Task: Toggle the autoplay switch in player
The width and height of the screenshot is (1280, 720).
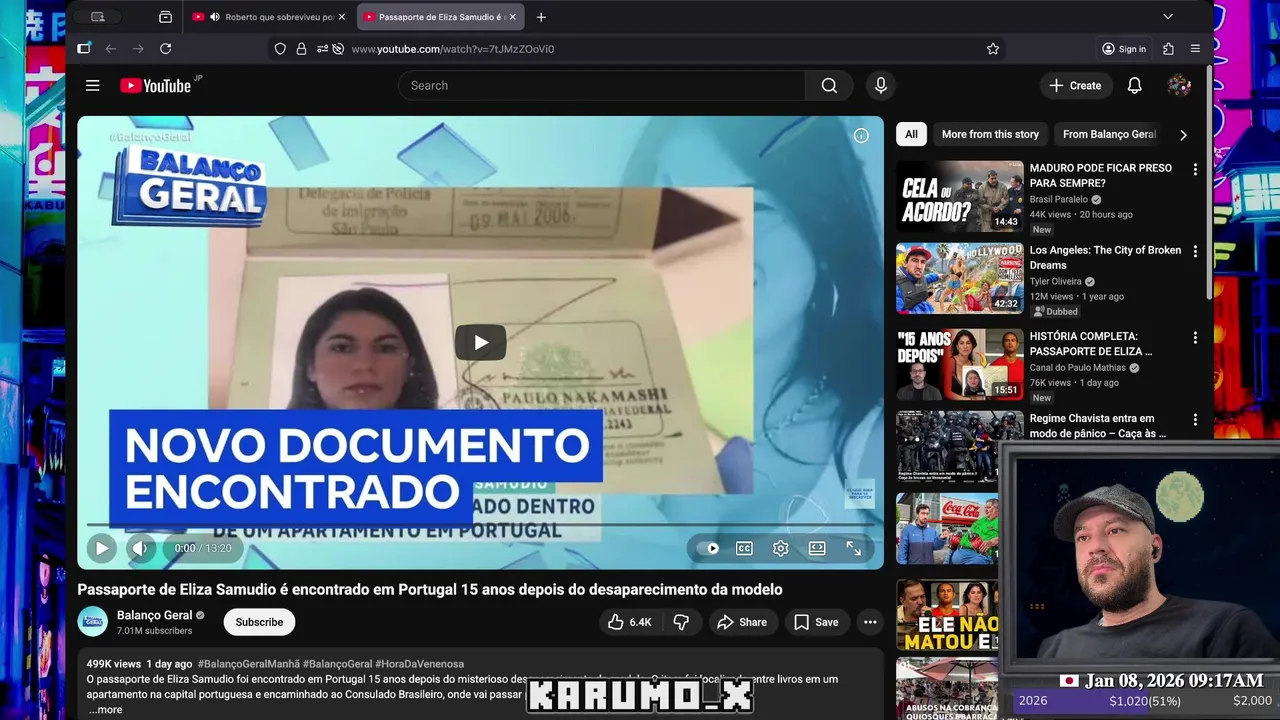Action: 708,548
